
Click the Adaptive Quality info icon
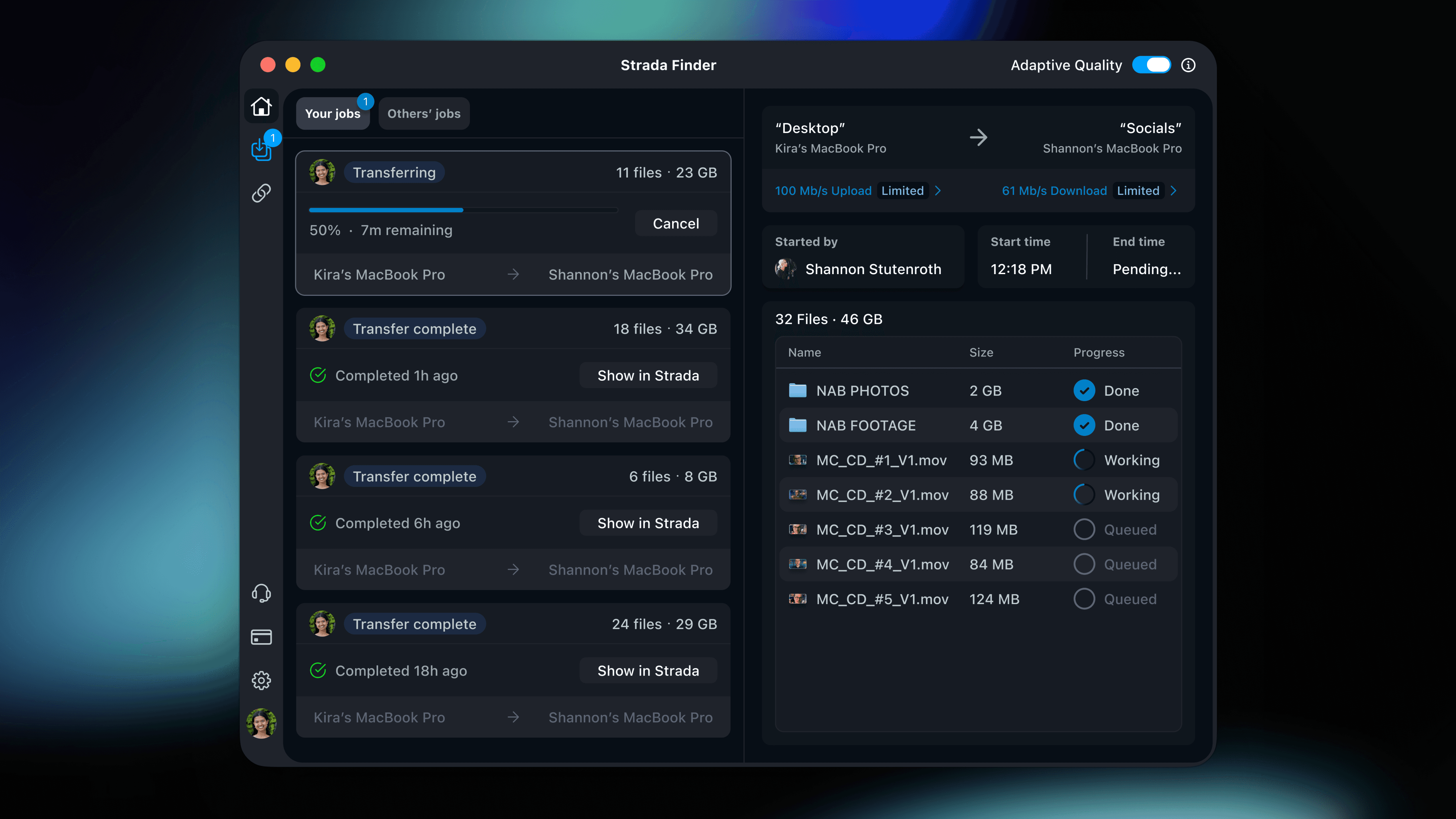click(x=1188, y=66)
